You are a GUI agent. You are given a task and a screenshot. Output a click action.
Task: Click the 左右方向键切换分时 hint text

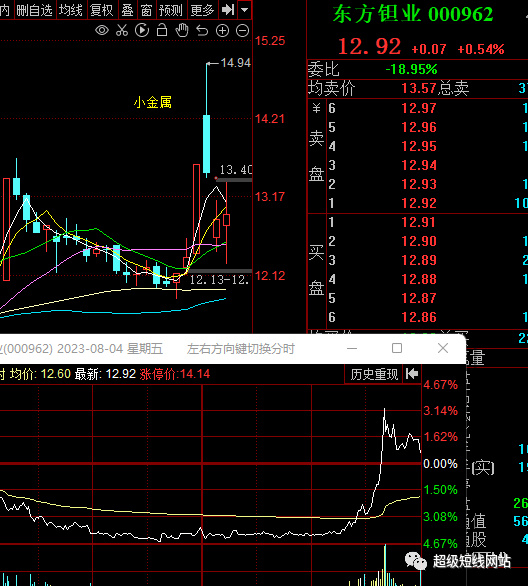[241, 349]
